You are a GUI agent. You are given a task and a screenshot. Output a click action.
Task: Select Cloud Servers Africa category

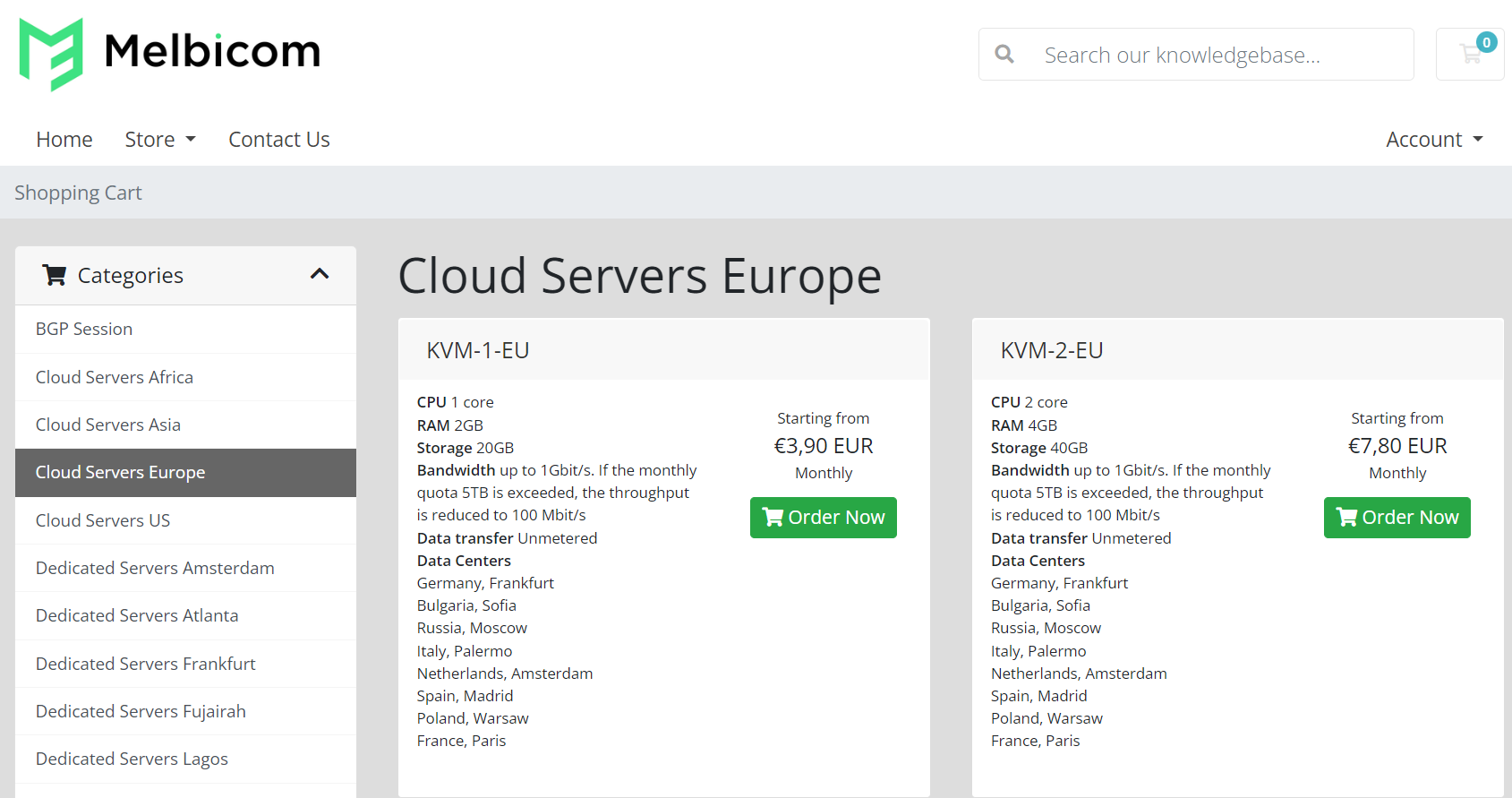tap(185, 377)
